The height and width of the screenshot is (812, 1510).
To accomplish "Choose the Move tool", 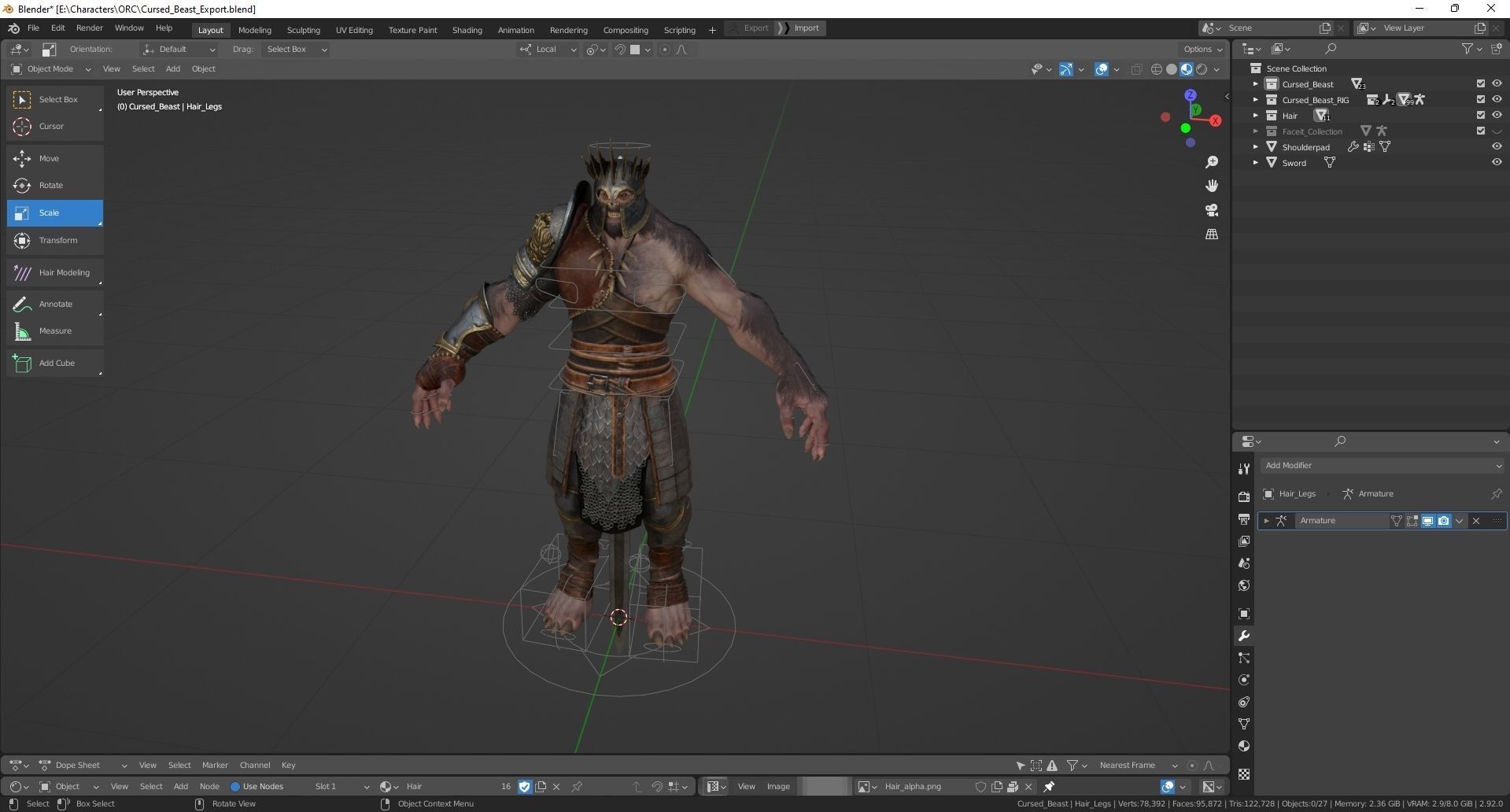I will pos(55,158).
